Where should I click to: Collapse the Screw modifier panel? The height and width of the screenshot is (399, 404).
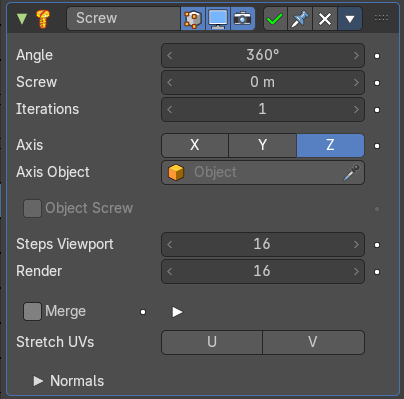pyautogui.click(x=22, y=19)
